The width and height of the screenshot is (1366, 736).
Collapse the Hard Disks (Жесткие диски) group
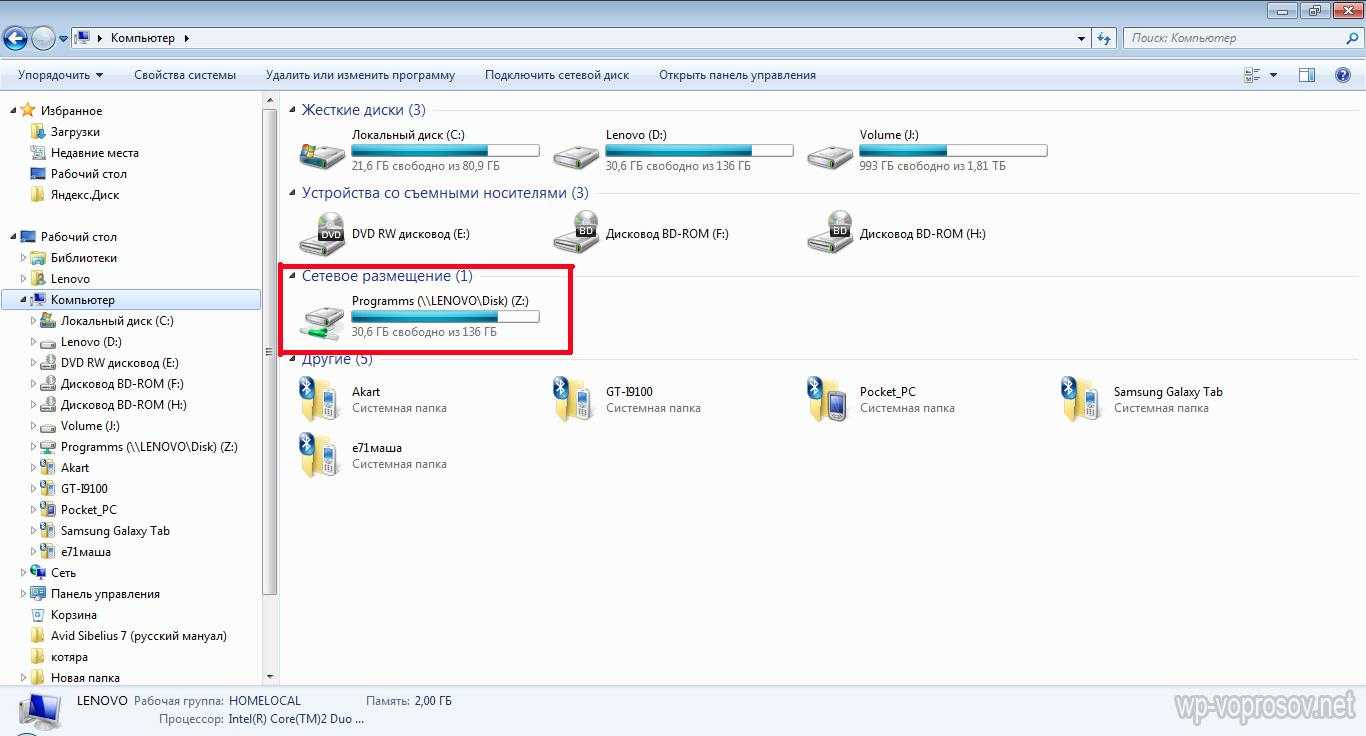pos(292,110)
